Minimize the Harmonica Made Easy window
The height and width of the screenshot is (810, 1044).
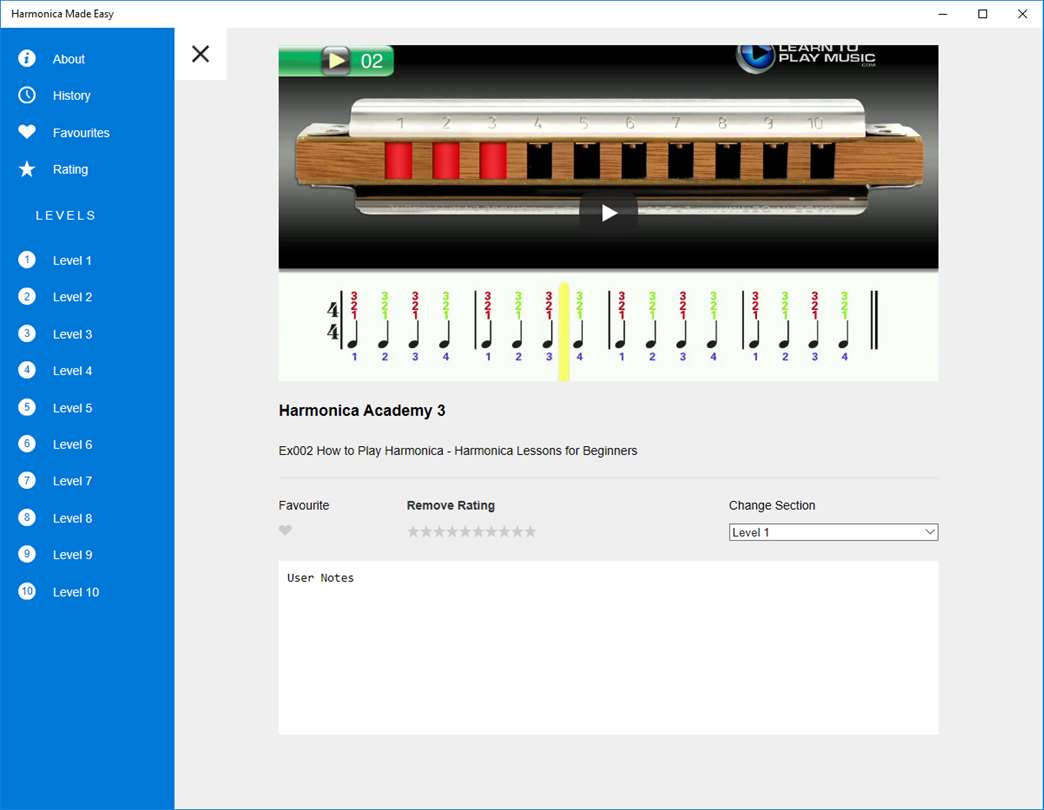click(x=943, y=14)
